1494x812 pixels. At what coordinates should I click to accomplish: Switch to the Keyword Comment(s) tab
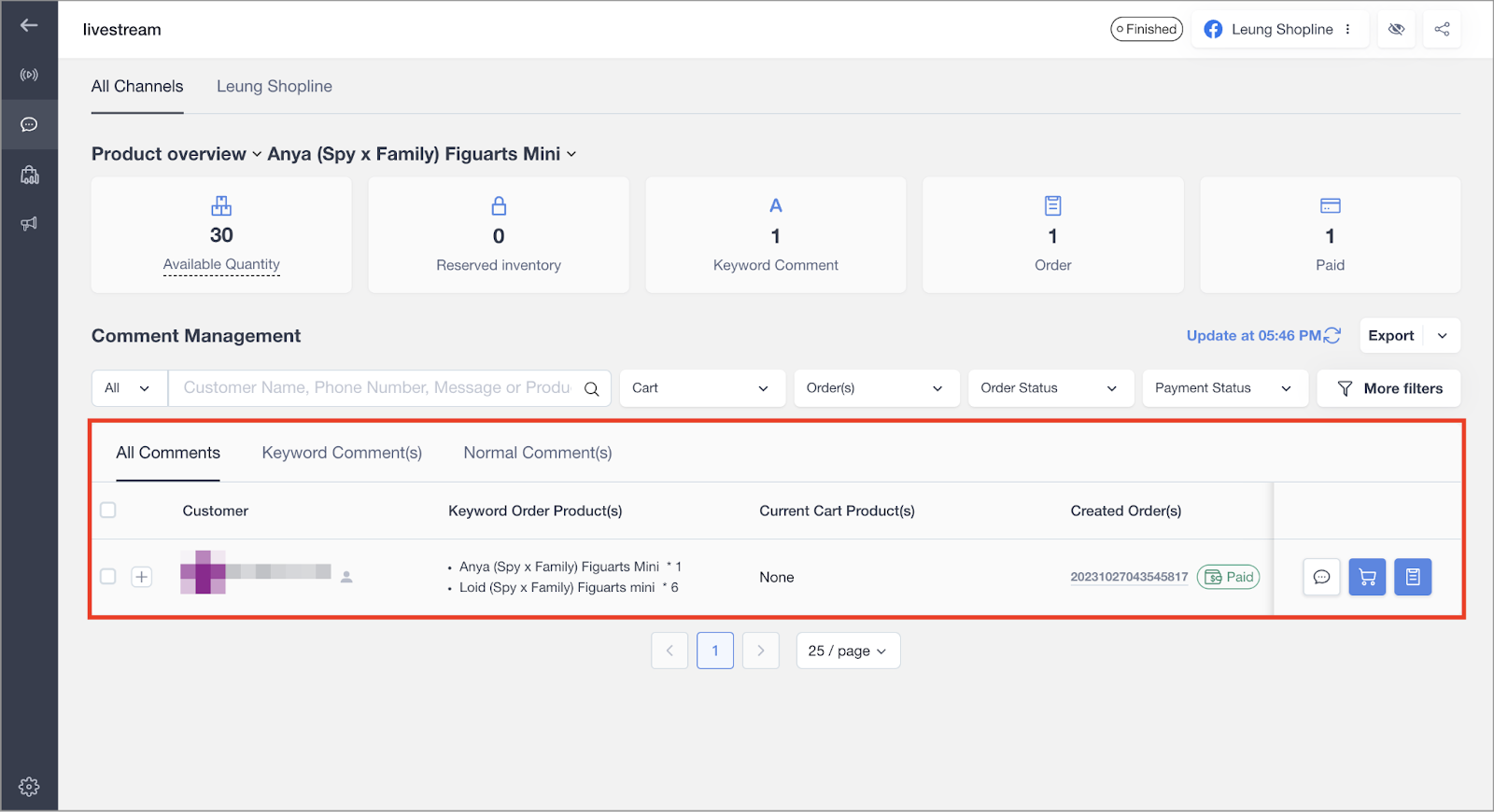click(342, 453)
